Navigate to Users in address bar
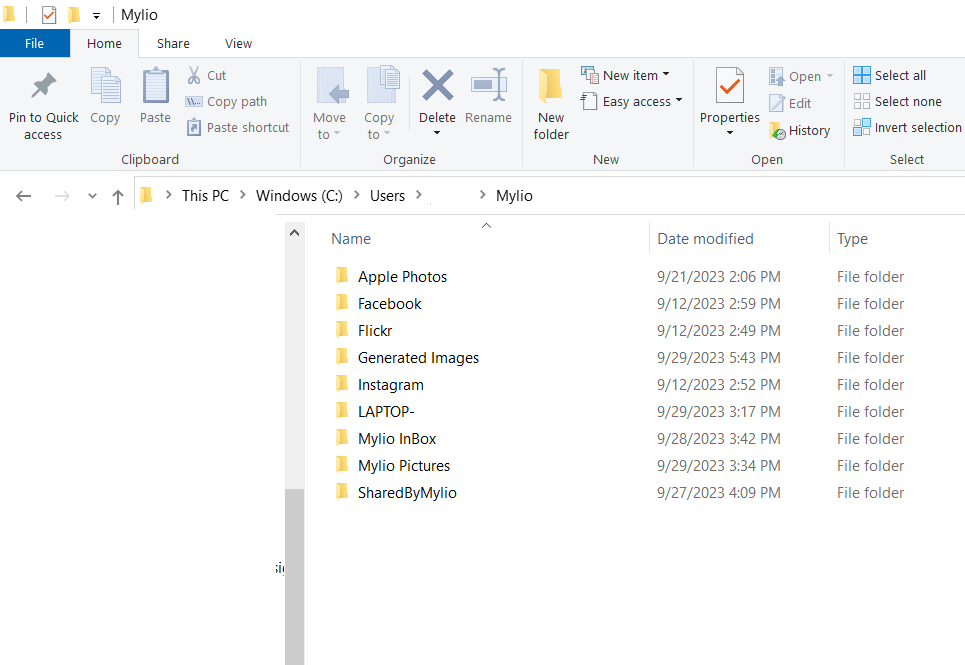The height and width of the screenshot is (665, 965). click(x=387, y=196)
